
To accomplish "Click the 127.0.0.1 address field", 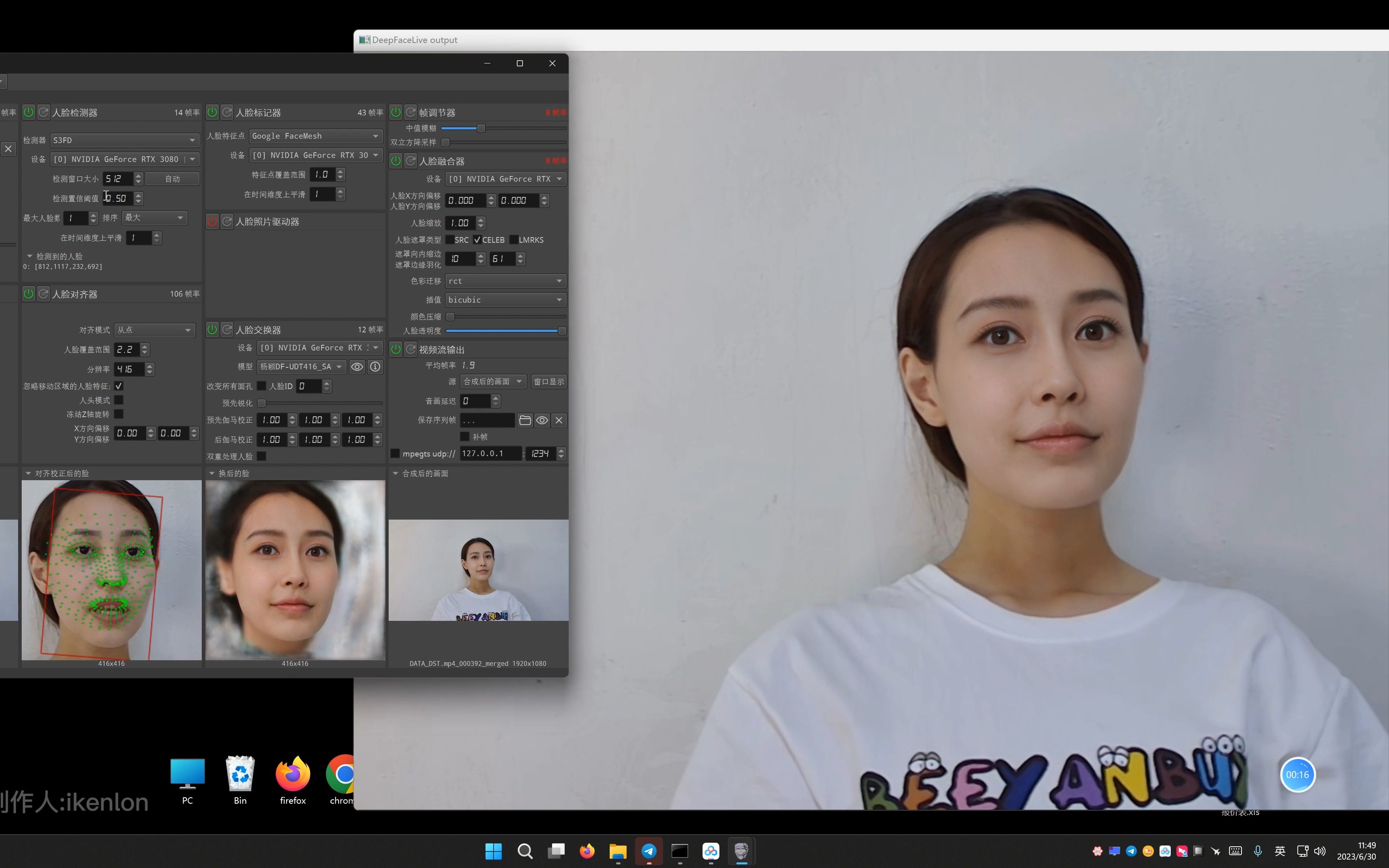I will pyautogui.click(x=491, y=454).
